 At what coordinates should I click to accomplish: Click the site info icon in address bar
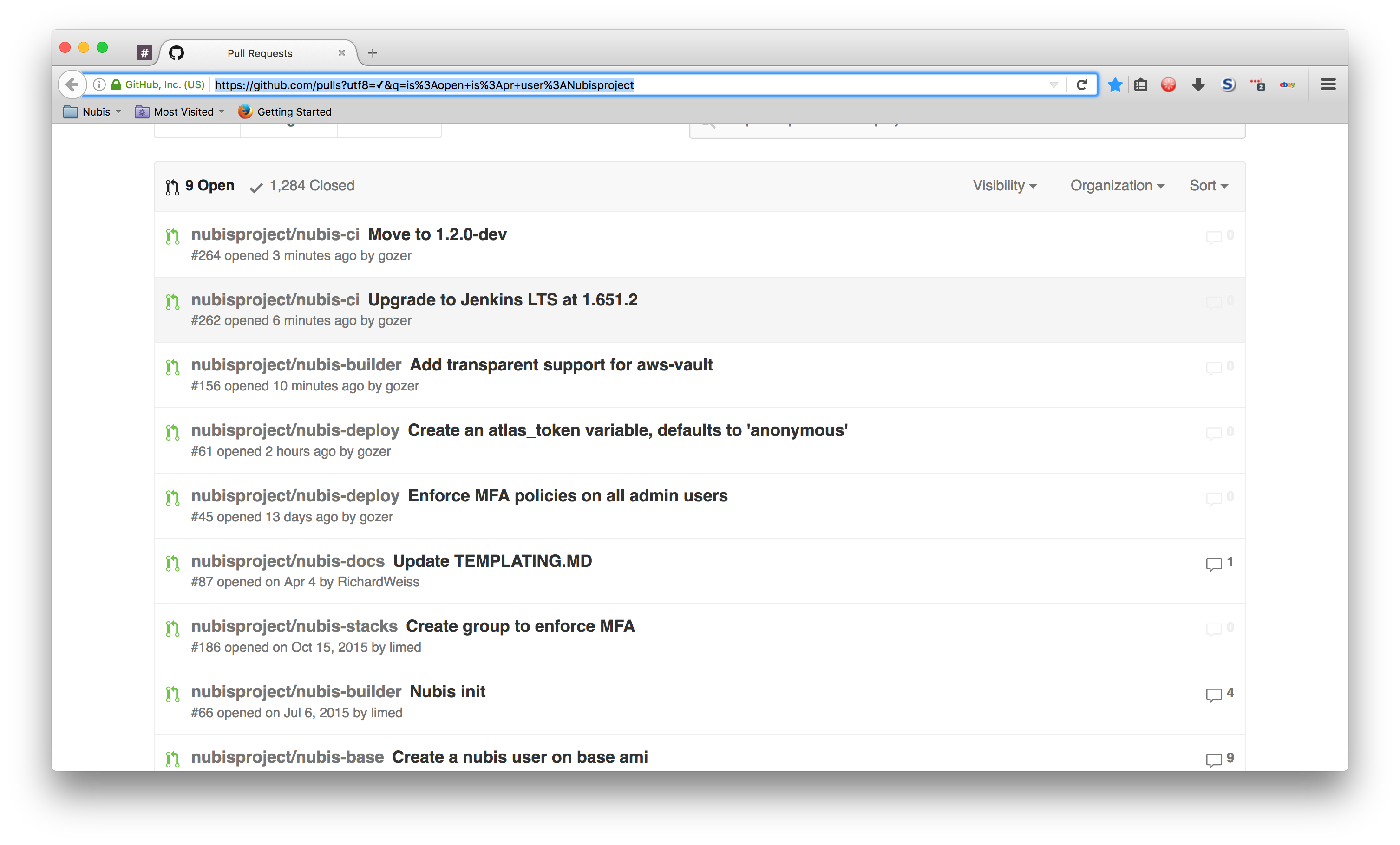tap(99, 84)
